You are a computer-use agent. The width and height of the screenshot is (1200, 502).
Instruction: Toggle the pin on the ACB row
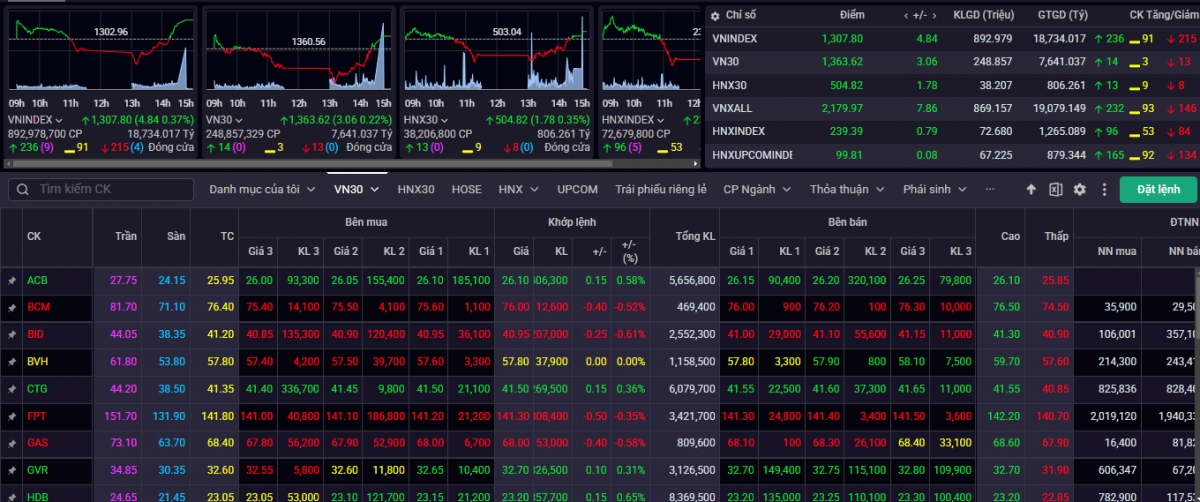pos(12,280)
